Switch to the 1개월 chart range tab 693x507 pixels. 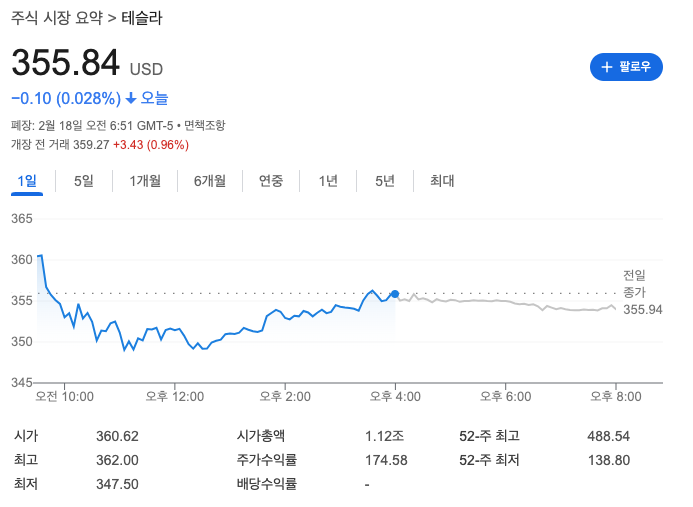[x=145, y=181]
